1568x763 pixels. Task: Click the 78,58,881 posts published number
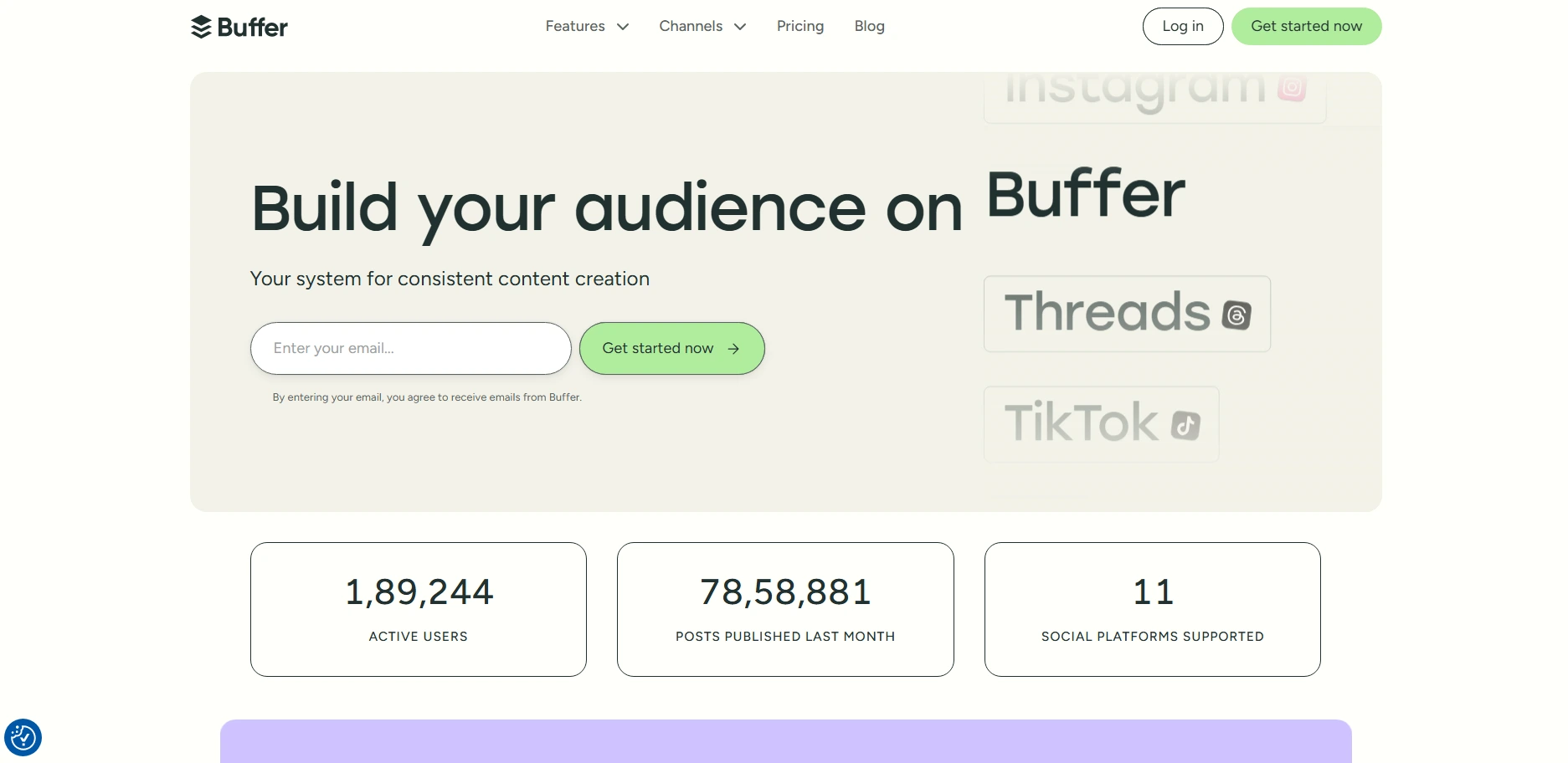(x=785, y=592)
